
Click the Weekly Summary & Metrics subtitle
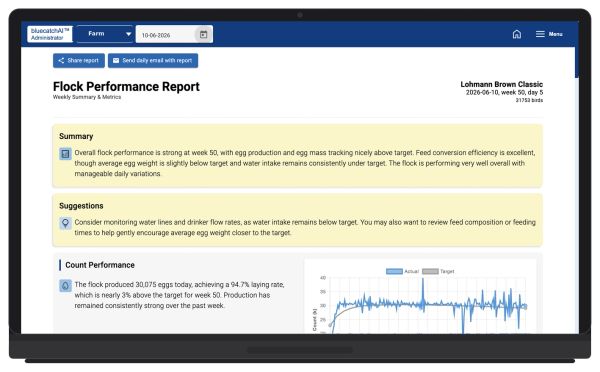pyautogui.click(x=87, y=97)
